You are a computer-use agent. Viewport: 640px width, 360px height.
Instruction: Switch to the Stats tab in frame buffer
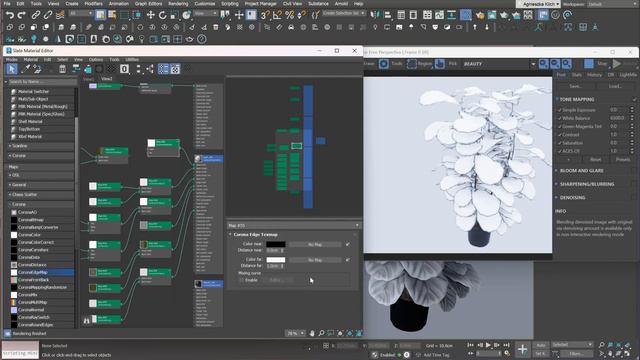coord(576,75)
